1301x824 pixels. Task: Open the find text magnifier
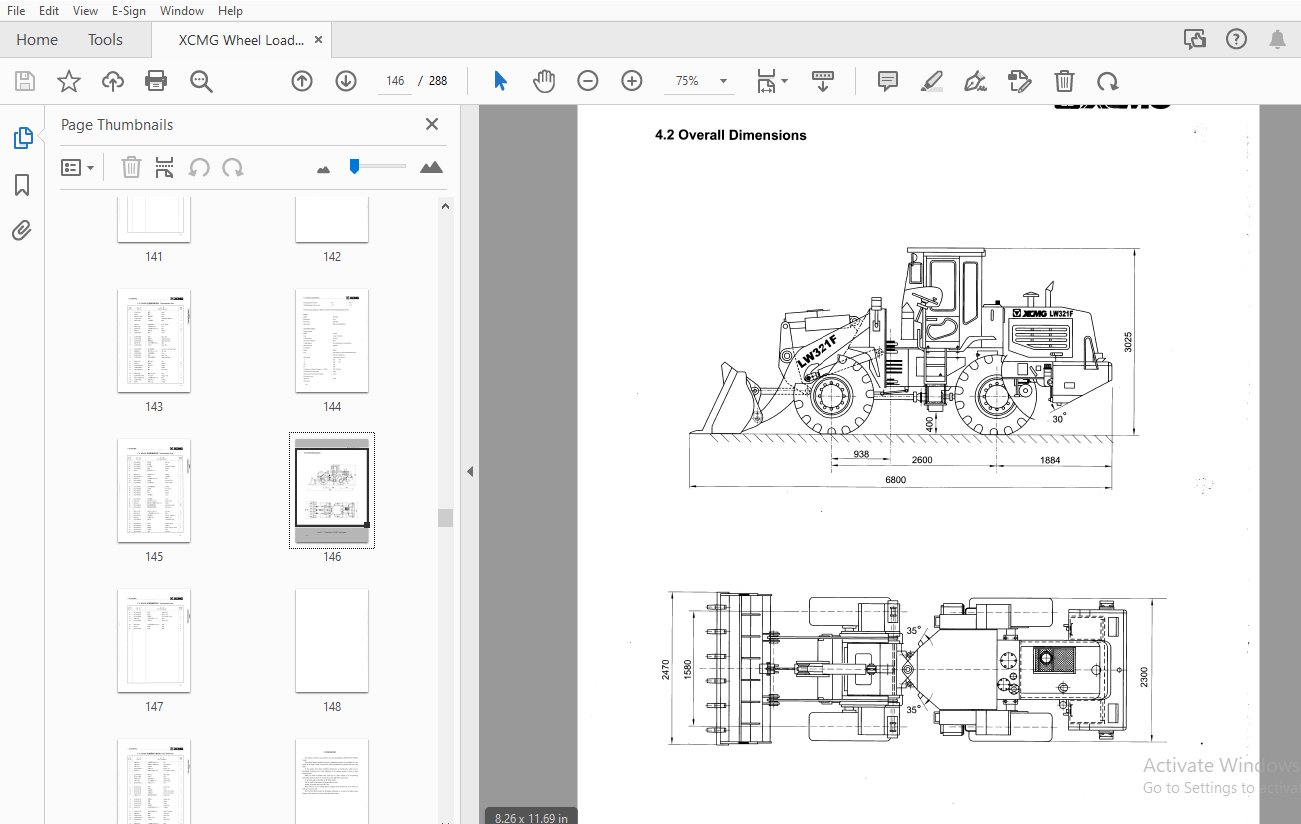pyautogui.click(x=201, y=81)
